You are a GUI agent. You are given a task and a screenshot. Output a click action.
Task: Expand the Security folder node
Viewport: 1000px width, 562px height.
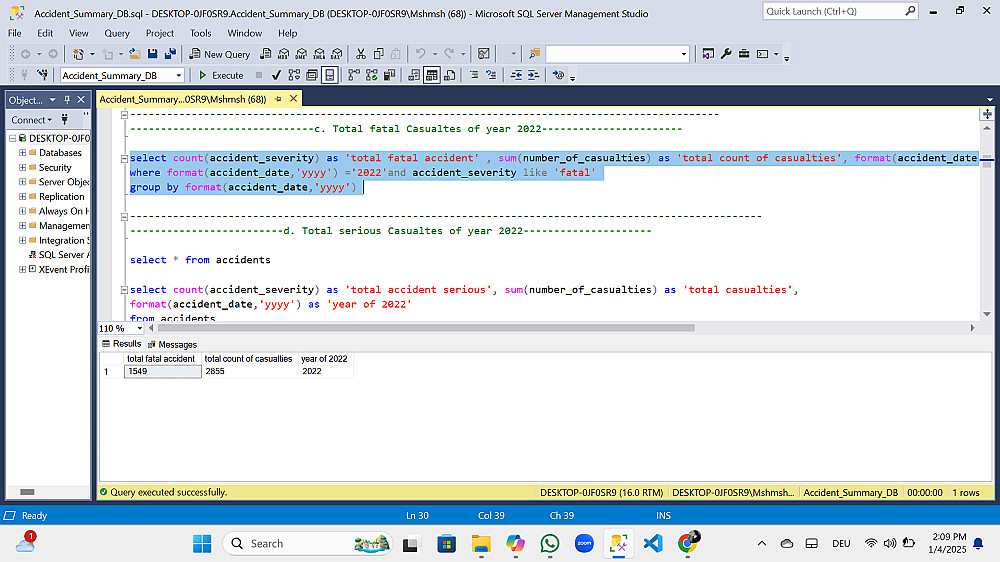[x=23, y=168]
